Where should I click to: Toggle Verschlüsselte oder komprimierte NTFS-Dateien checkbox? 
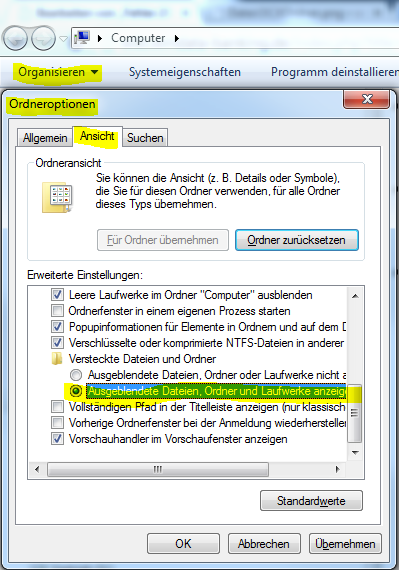tap(57, 343)
